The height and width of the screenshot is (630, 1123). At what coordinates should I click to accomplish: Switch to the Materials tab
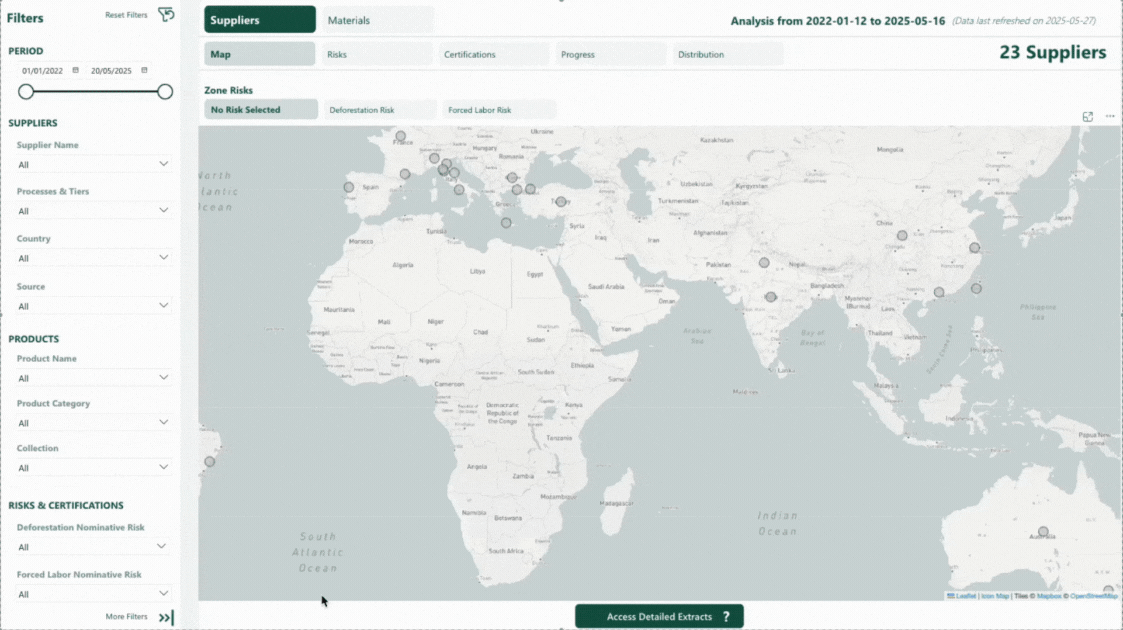pos(377,20)
